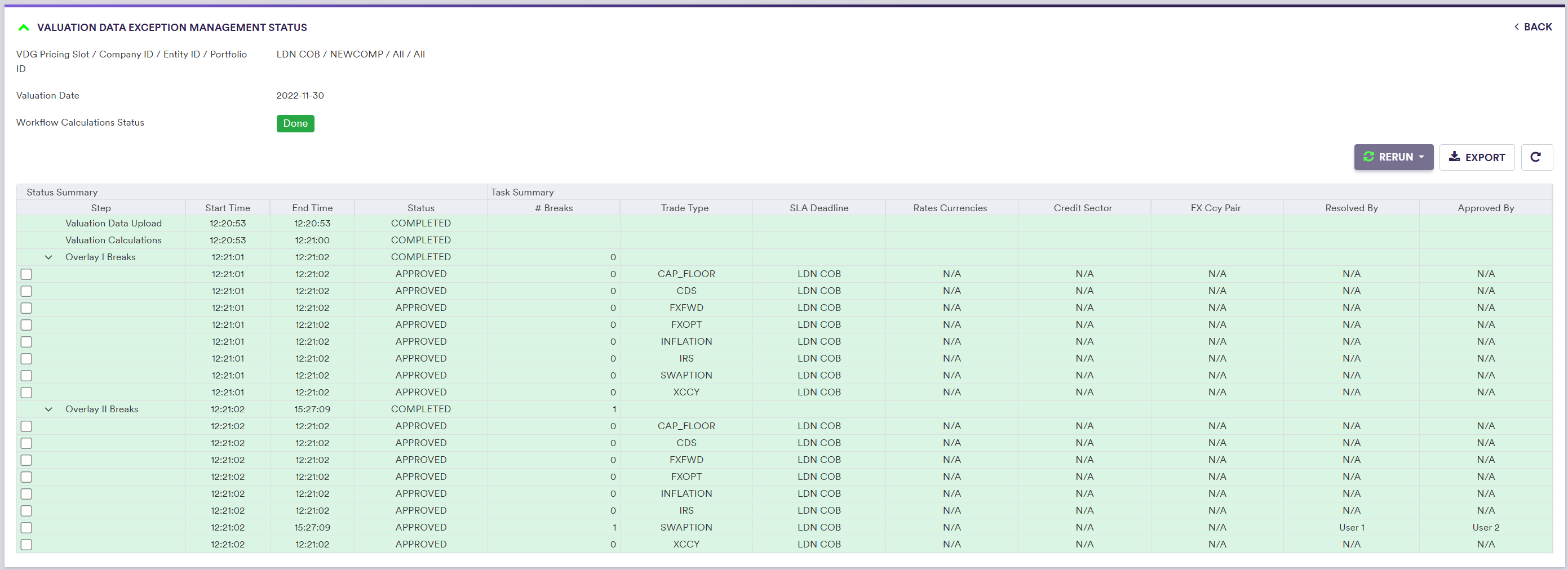Click the BACK link
The height and width of the screenshot is (570, 1568).
point(1537,27)
